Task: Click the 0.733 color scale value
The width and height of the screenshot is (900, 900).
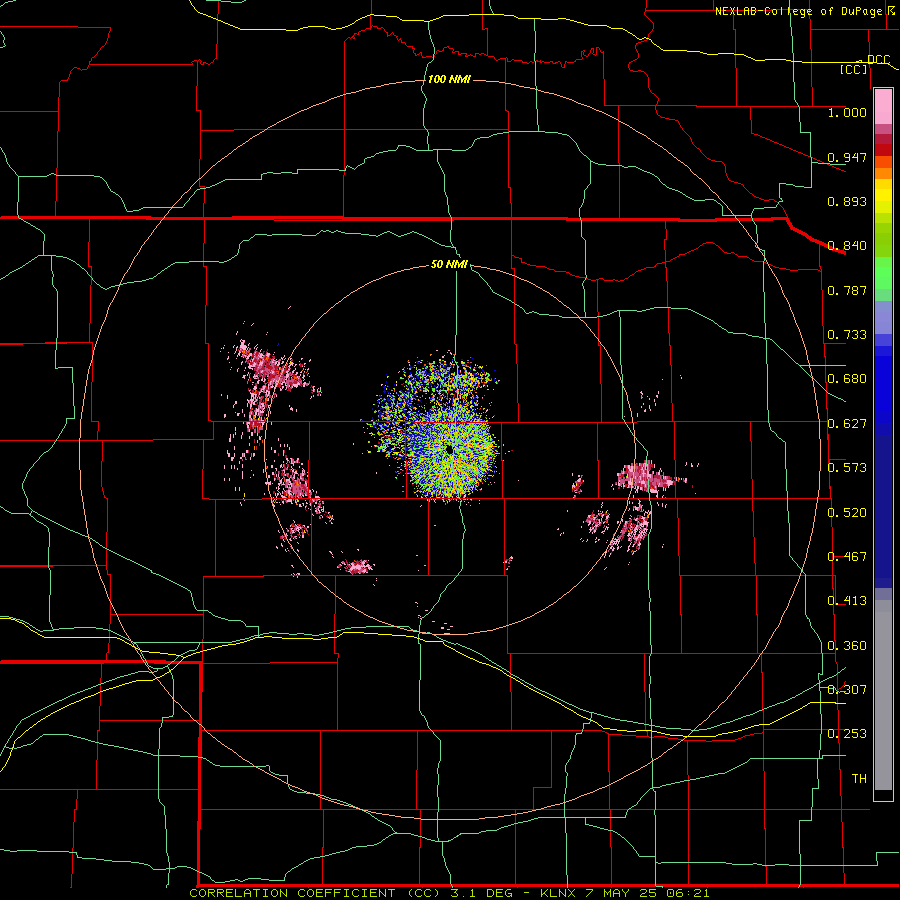Action: tap(847, 335)
